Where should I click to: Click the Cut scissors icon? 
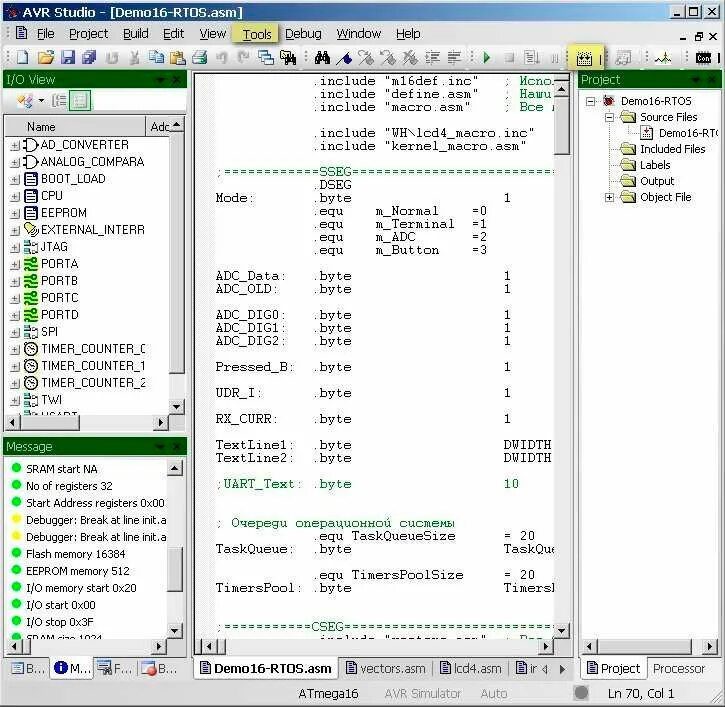134,57
